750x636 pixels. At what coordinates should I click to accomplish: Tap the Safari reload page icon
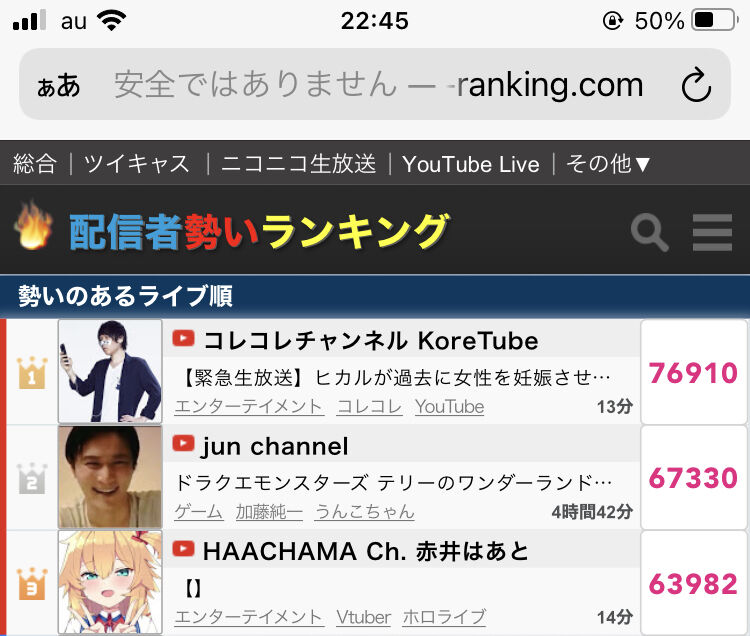[x=696, y=85]
